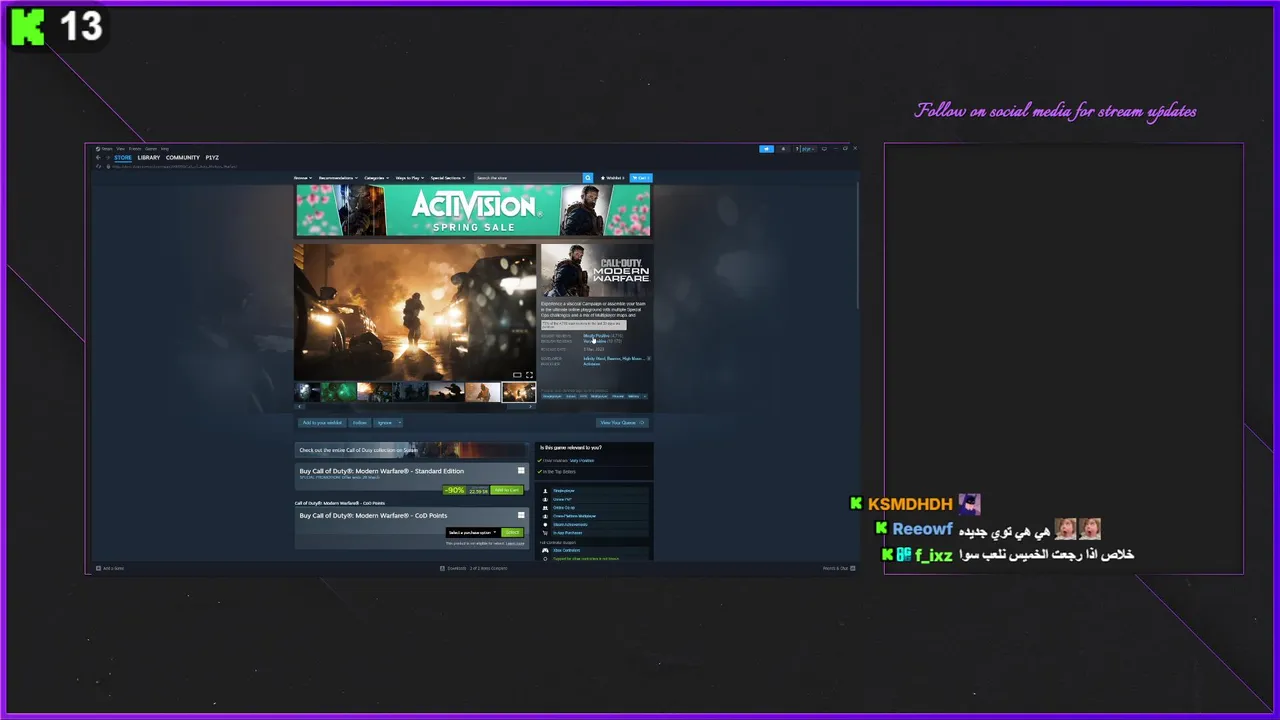Open Call of Duty collection banner
This screenshot has height=720, width=1280.
click(411, 450)
